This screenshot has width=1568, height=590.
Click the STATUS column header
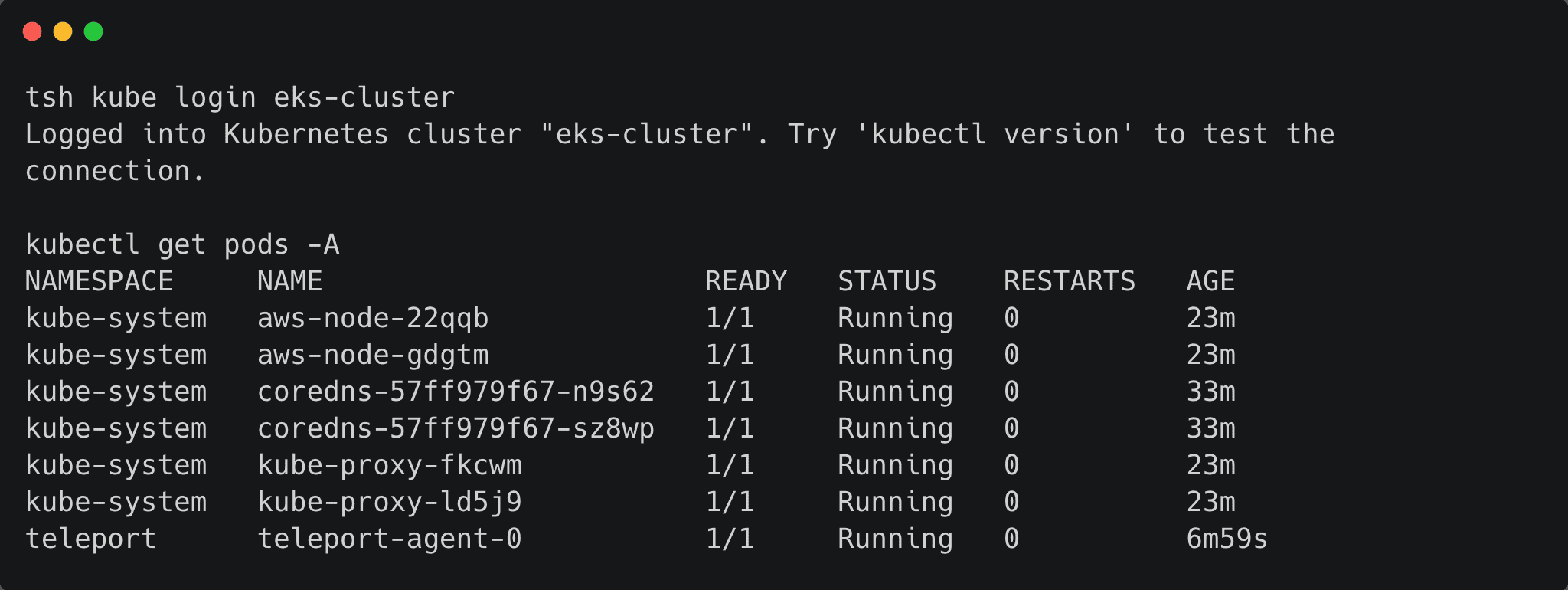coord(887,281)
